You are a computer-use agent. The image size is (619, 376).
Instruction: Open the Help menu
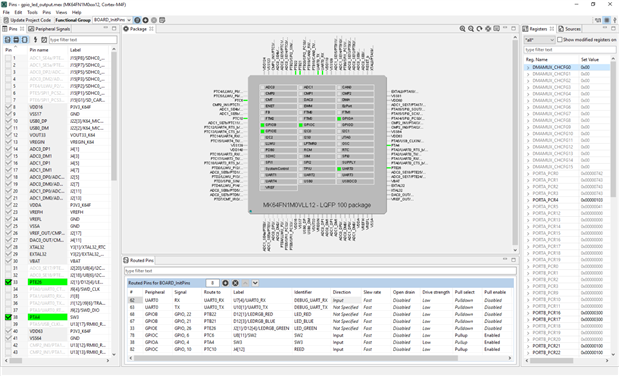[x=76, y=12]
